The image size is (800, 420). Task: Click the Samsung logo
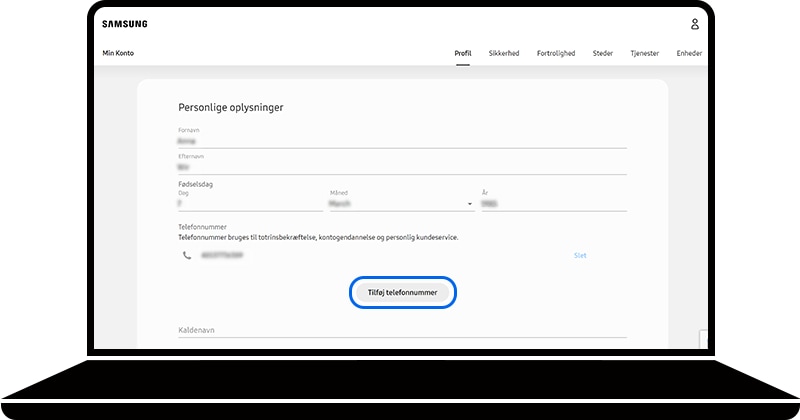pyautogui.click(x=124, y=24)
